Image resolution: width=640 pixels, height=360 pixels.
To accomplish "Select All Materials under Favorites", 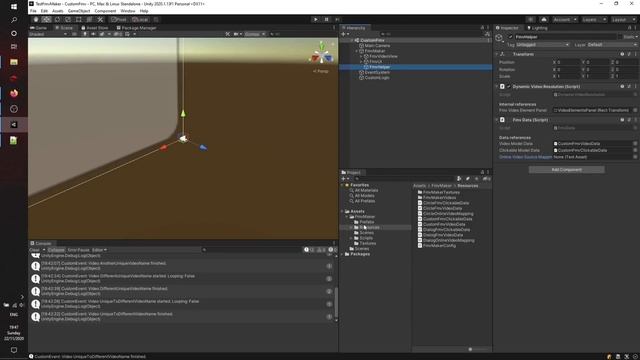I will pos(364,190).
